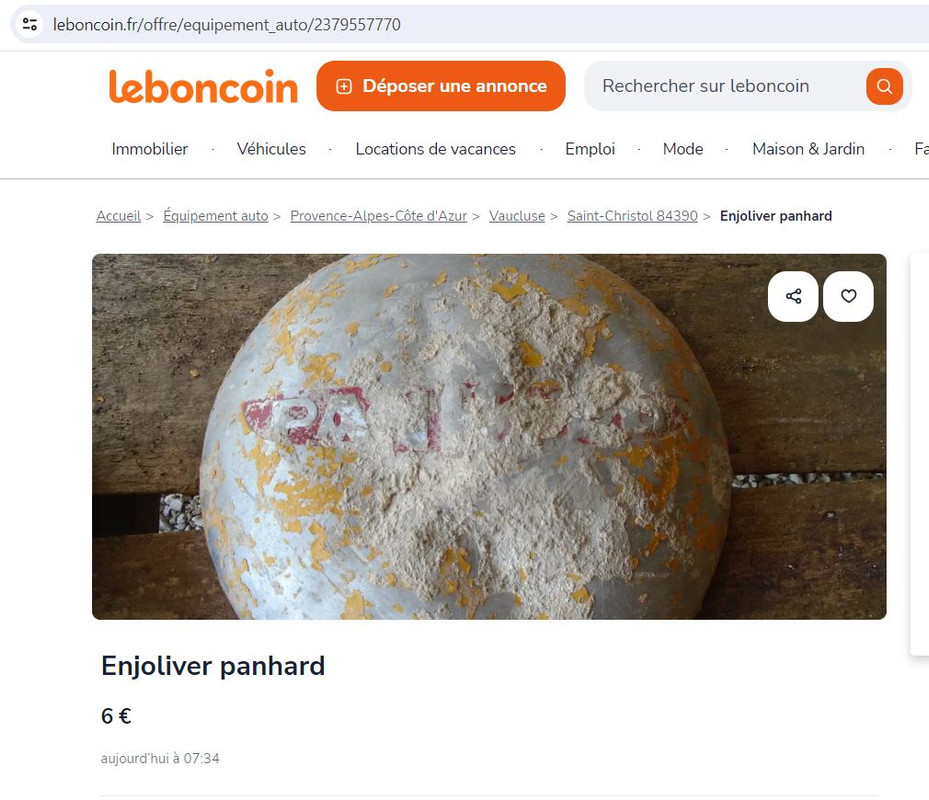
Task: Focus the Rechercher sur leboncoin field
Action: 723,86
